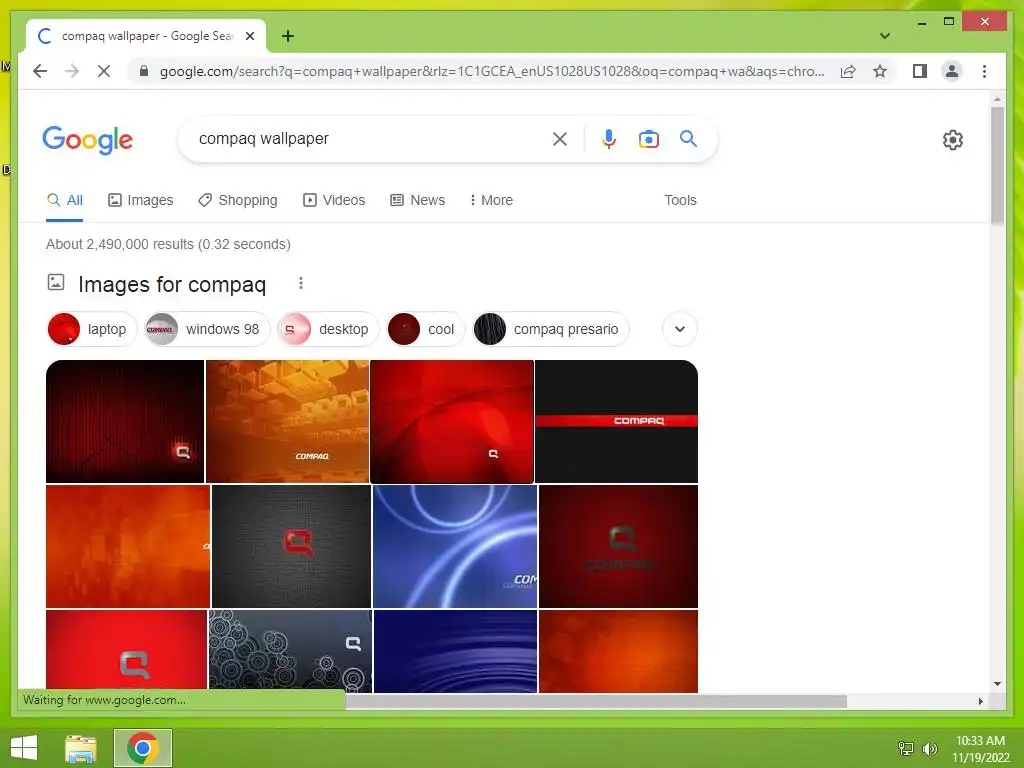Open search Tools
The image size is (1024, 768).
pyautogui.click(x=680, y=200)
